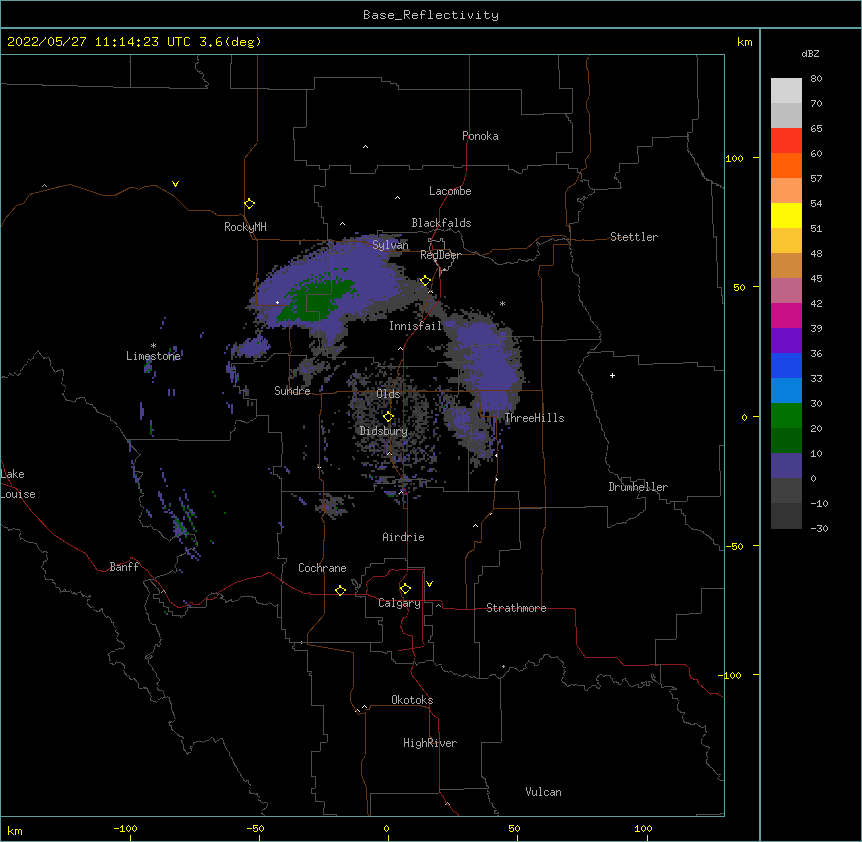The image size is (862, 842).
Task: Click the Didsbury city label
Action: tap(384, 431)
